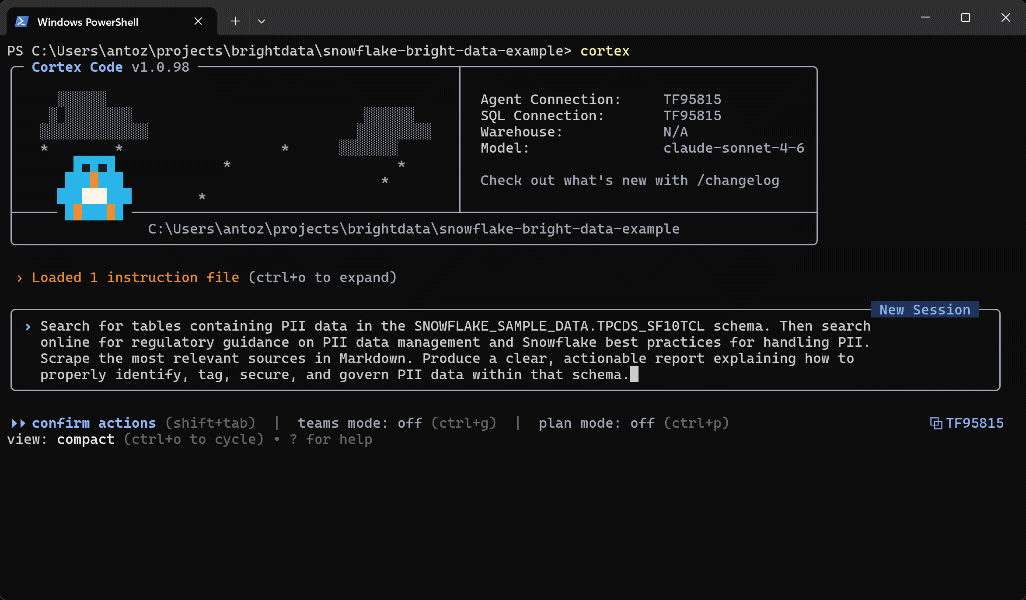Click the Warehouse N/A value
Viewport: 1026px width, 600px height.
pyautogui.click(x=675, y=132)
